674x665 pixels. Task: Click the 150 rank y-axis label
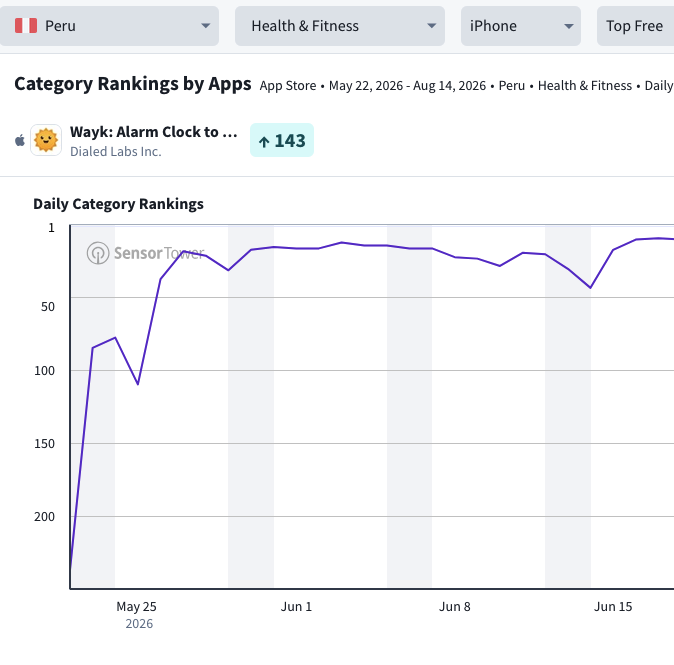[x=44, y=444]
